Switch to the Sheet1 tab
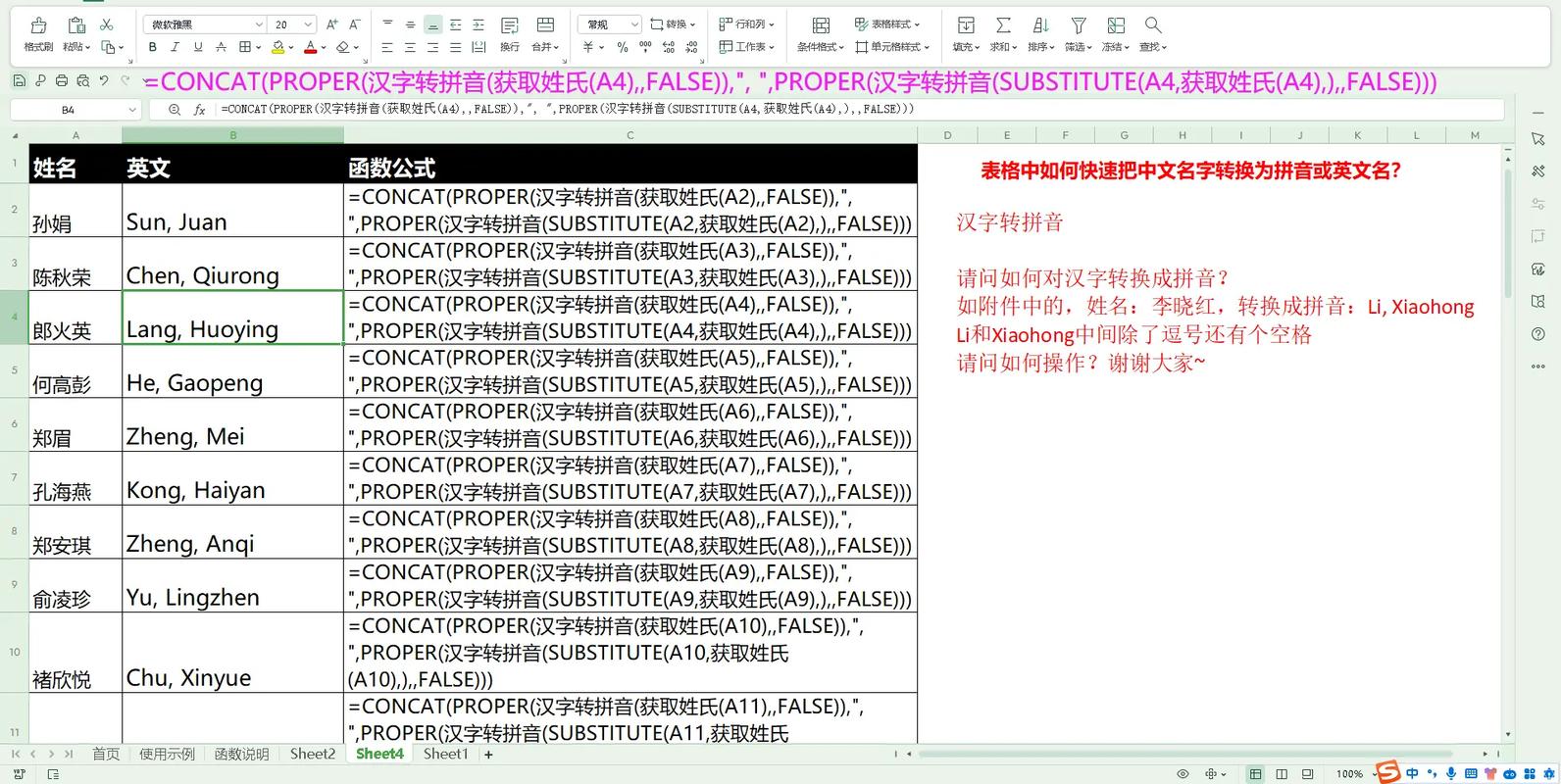Screen dimensions: 1561x784 (x=446, y=754)
